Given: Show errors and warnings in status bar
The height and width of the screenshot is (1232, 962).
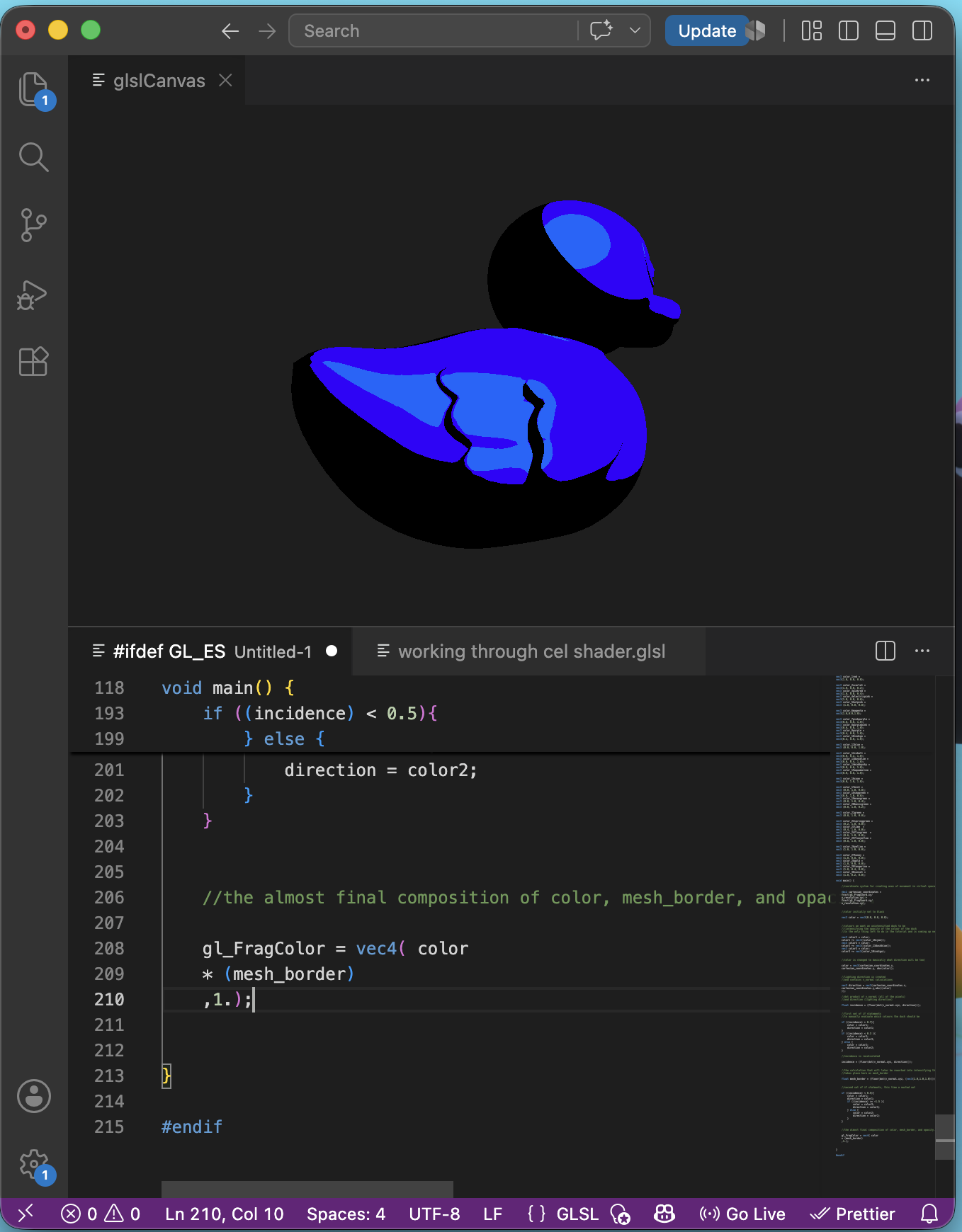Looking at the screenshot, I should tap(101, 1214).
